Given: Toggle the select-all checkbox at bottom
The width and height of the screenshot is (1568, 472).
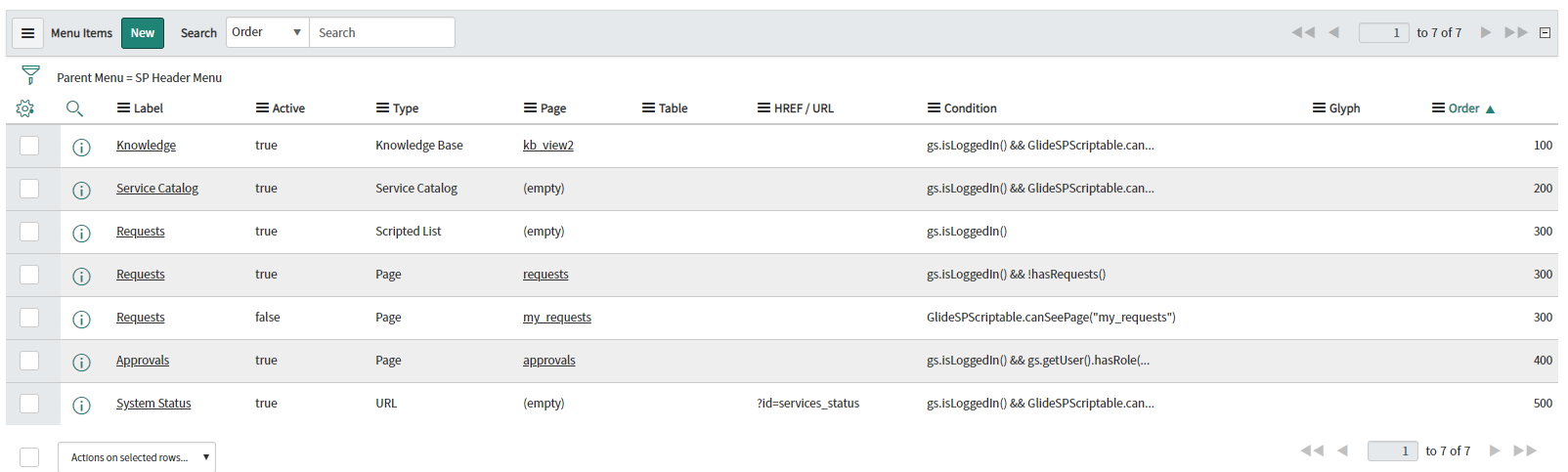Looking at the screenshot, I should (29, 457).
